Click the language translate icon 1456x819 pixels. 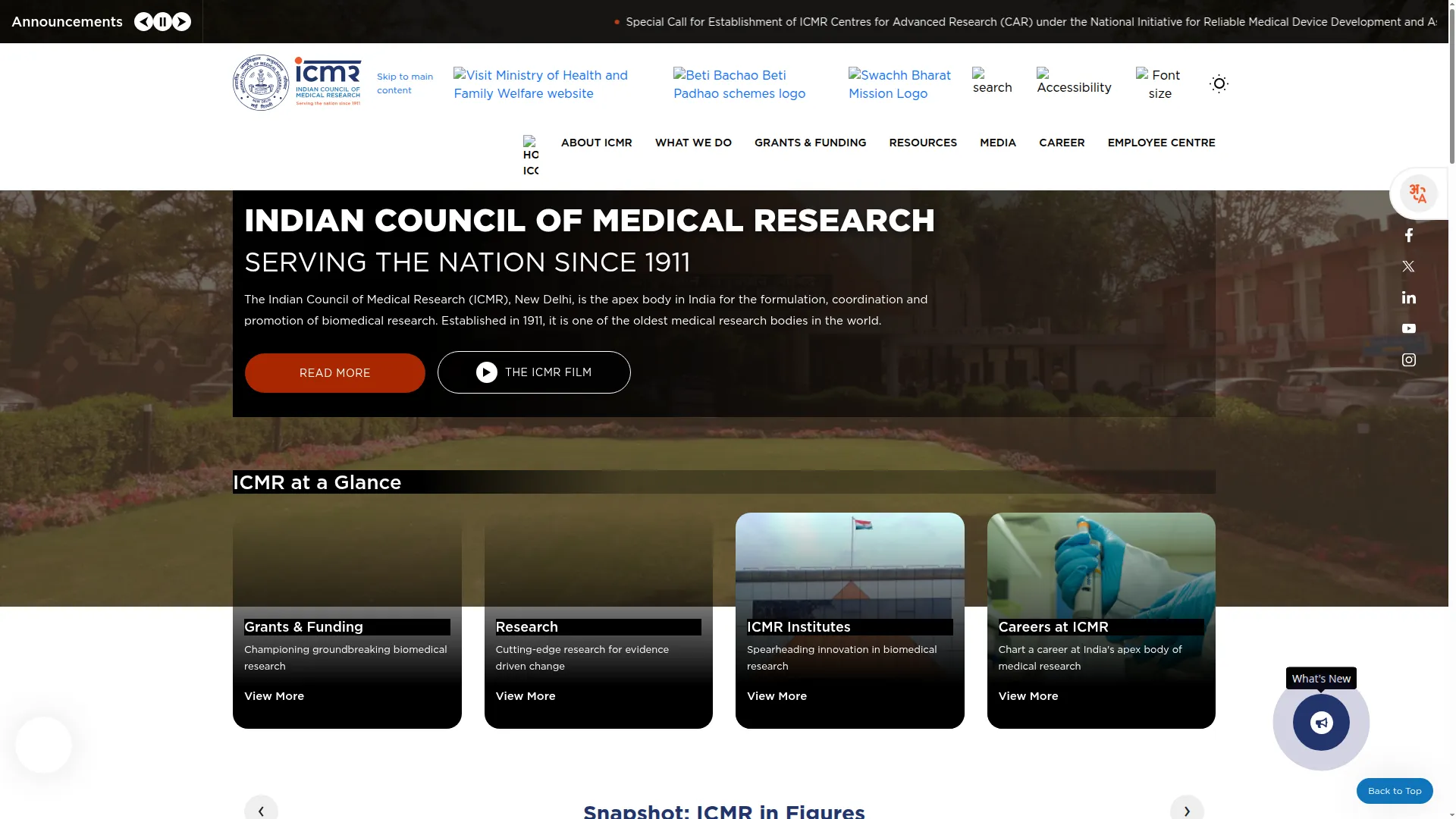click(x=1418, y=194)
